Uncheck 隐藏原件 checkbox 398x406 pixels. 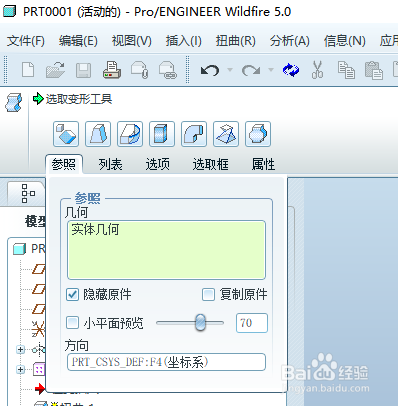(72, 295)
